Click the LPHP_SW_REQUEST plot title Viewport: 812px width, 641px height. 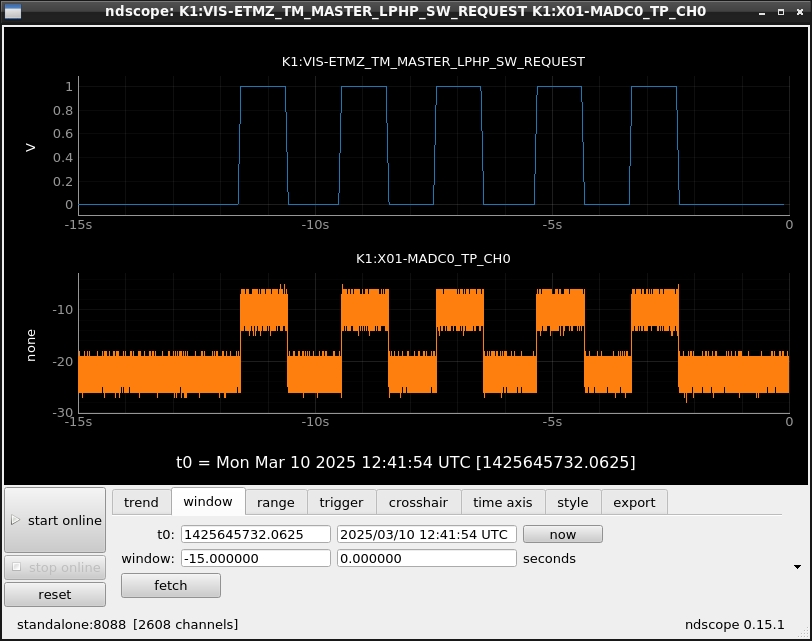click(x=433, y=62)
